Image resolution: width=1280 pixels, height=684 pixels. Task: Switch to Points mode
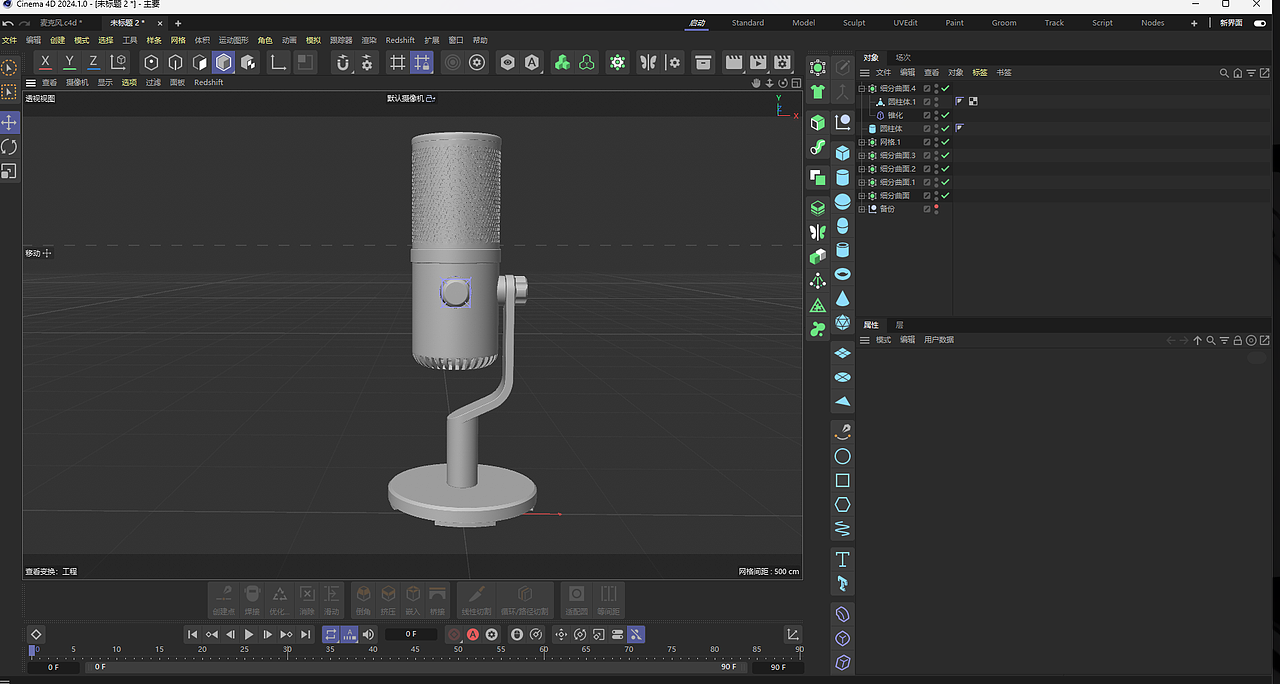pyautogui.click(x=151, y=63)
